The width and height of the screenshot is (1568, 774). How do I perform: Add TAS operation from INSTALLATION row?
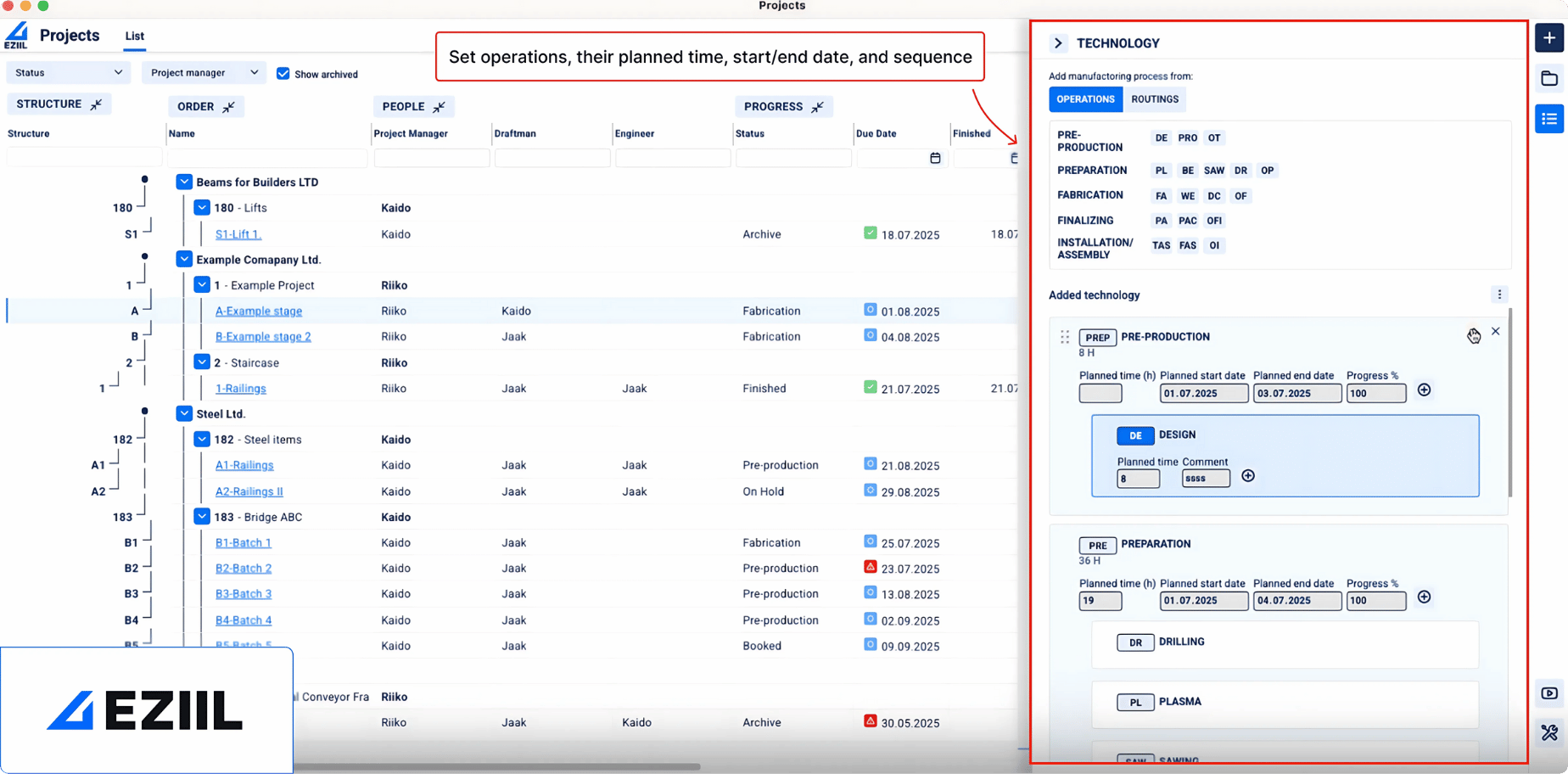coord(1161,246)
